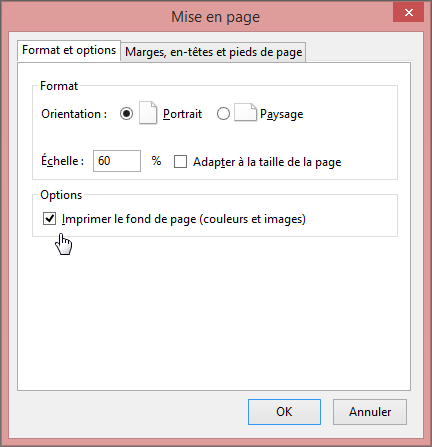Click the portrait page icon
The width and height of the screenshot is (432, 447).
click(148, 113)
